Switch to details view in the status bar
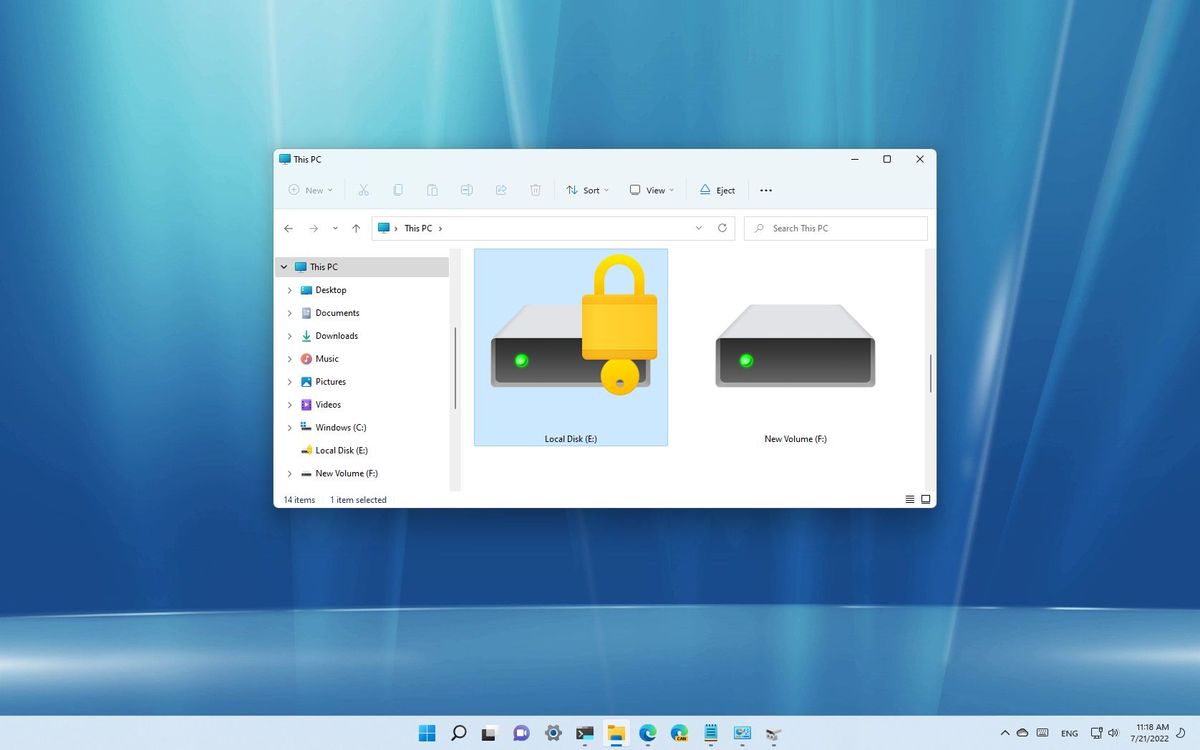 [x=909, y=499]
